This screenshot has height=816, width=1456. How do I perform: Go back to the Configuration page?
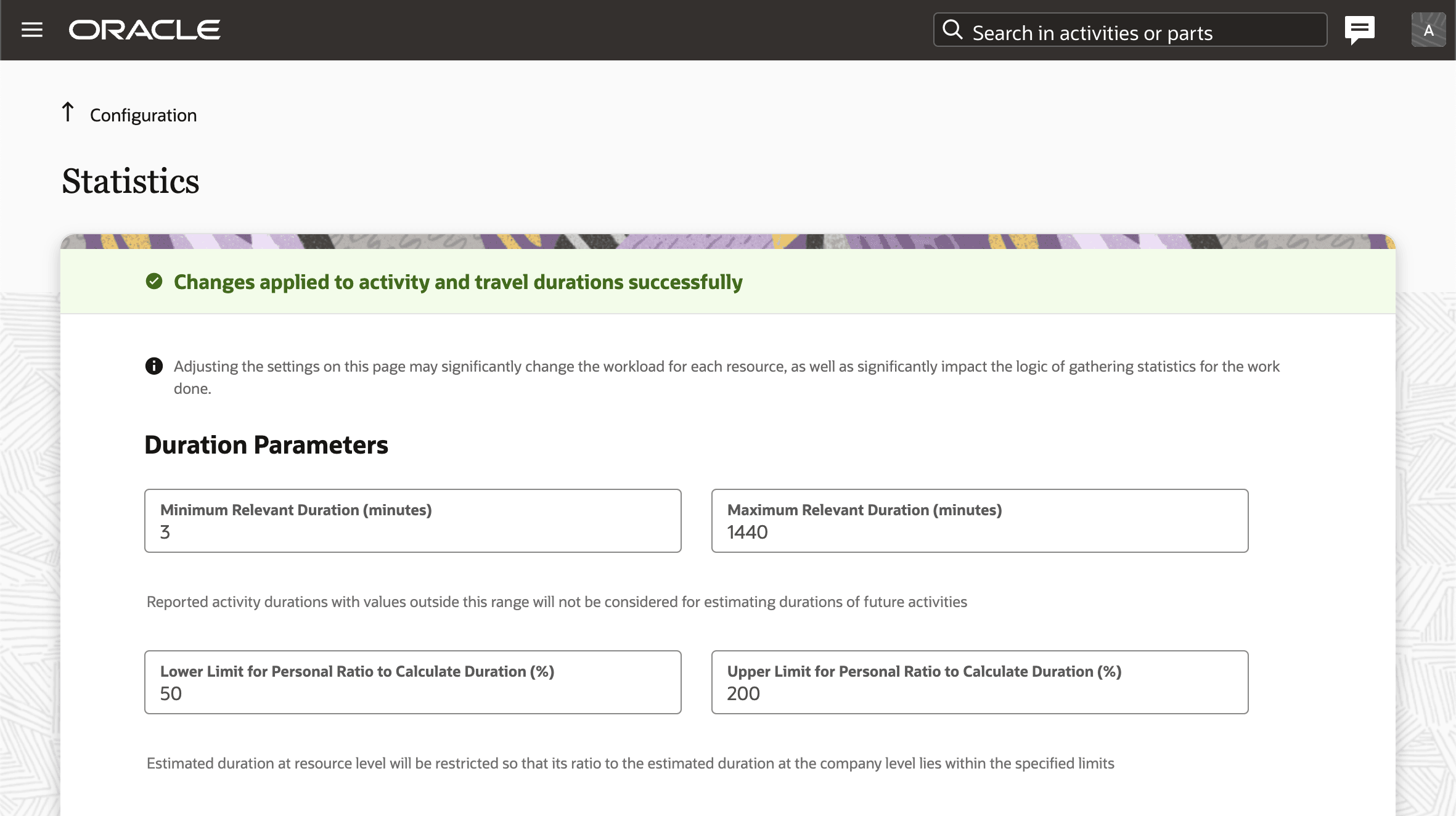(x=143, y=115)
